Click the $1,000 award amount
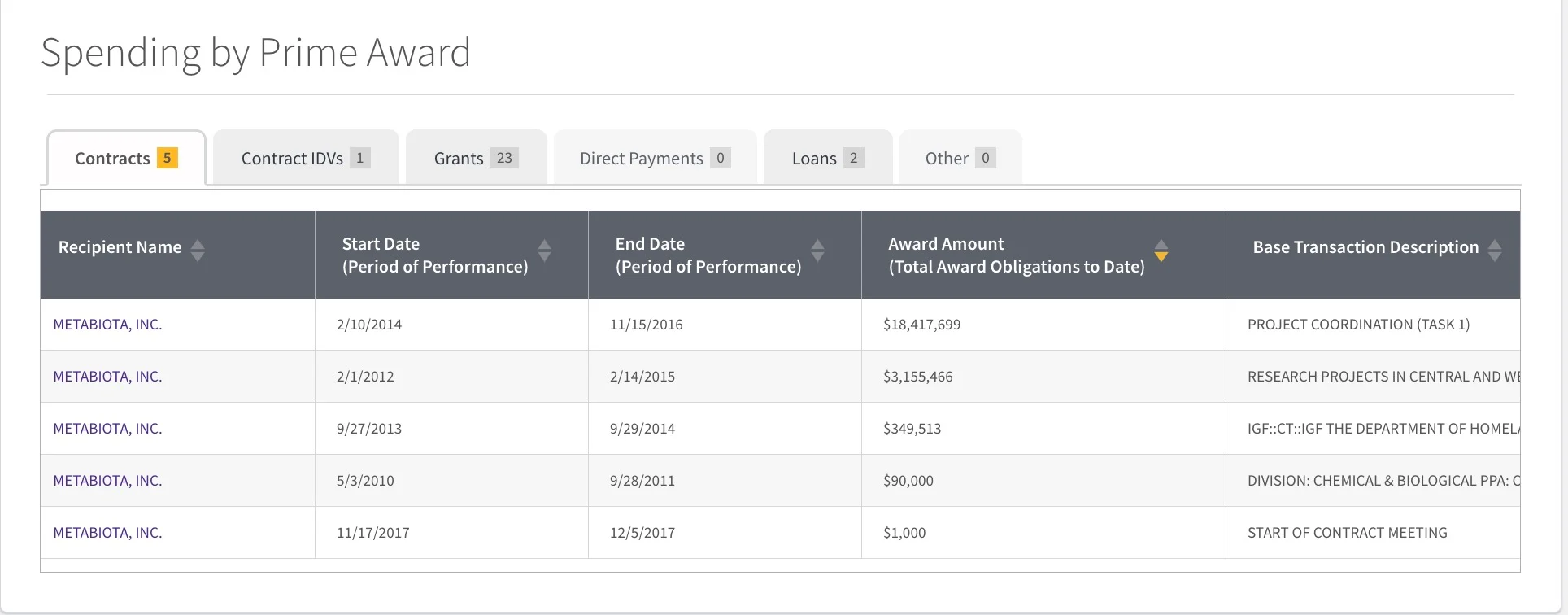This screenshot has height=615, width=1568. coord(904,533)
